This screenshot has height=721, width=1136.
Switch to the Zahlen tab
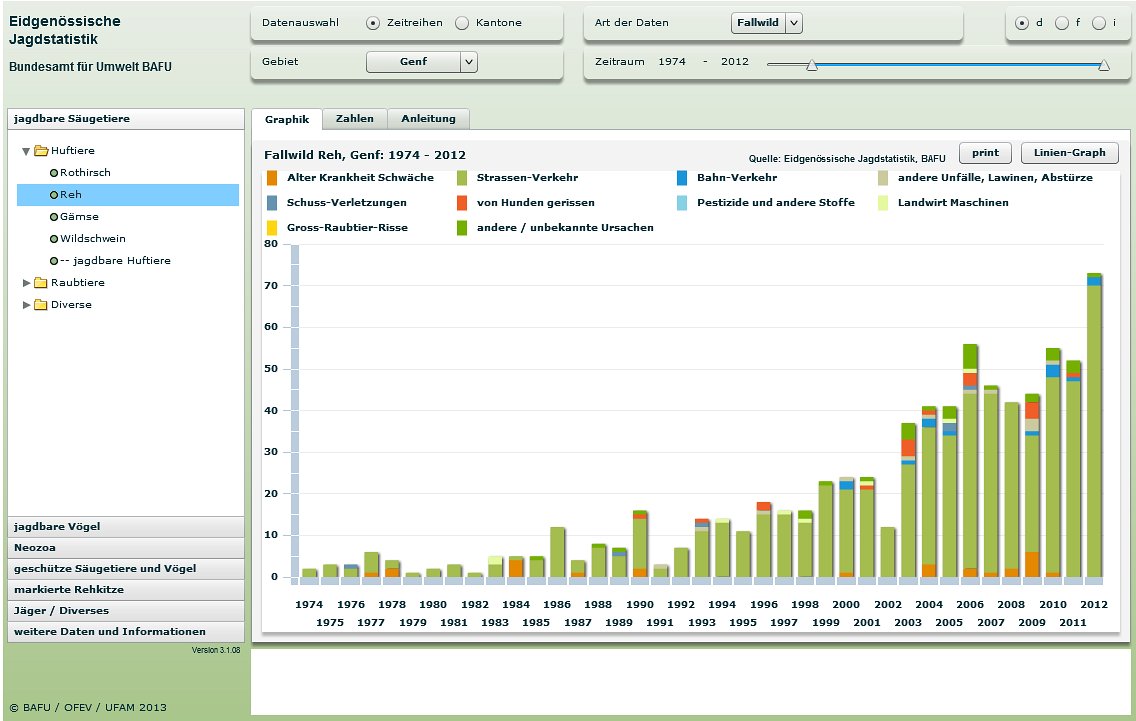355,119
